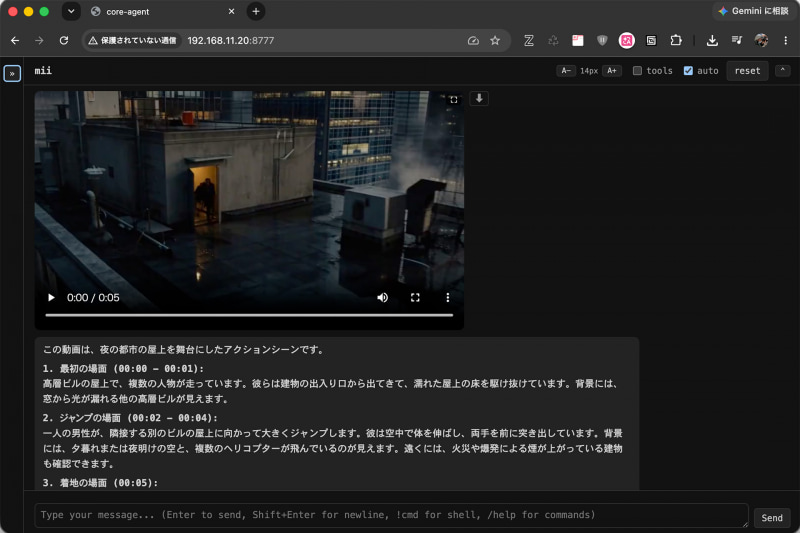Open the square-in-square extension icon
This screenshot has height=533, width=800.
pos(651,40)
